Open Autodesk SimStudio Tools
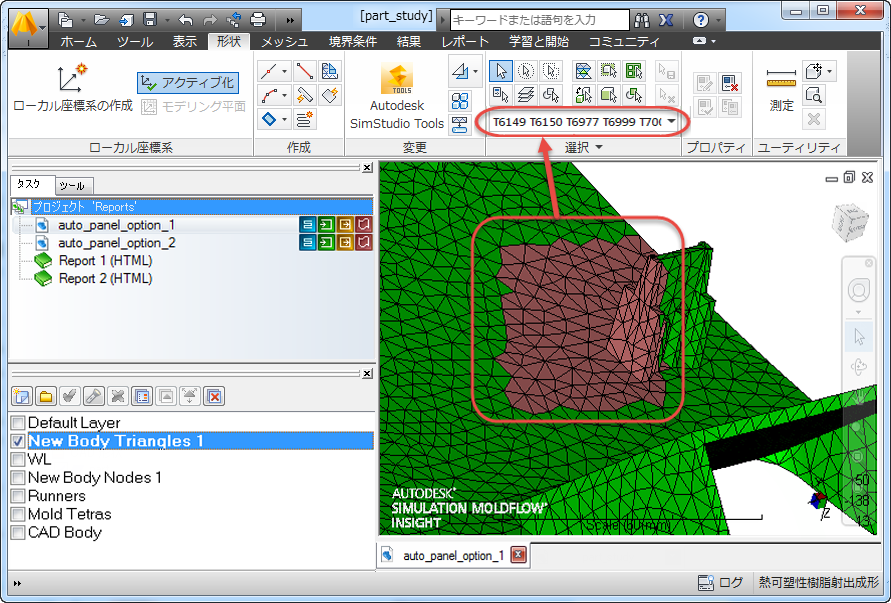This screenshot has width=891, height=603. [x=397, y=97]
